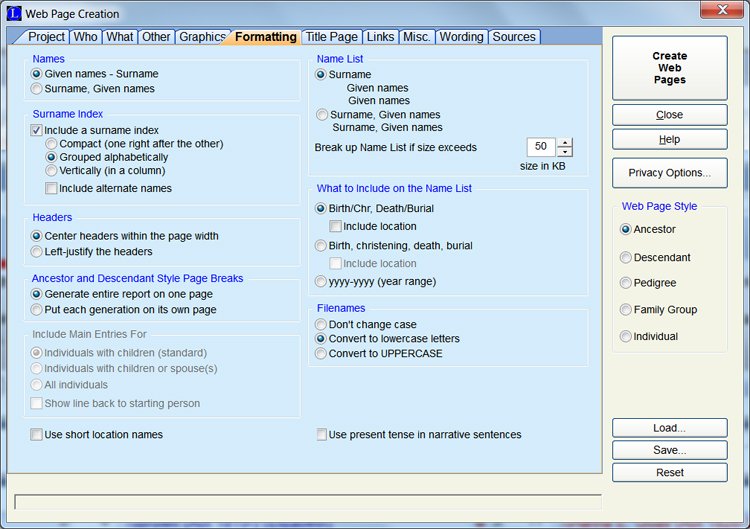
Task: Click Create Web Pages button
Action: pos(670,68)
